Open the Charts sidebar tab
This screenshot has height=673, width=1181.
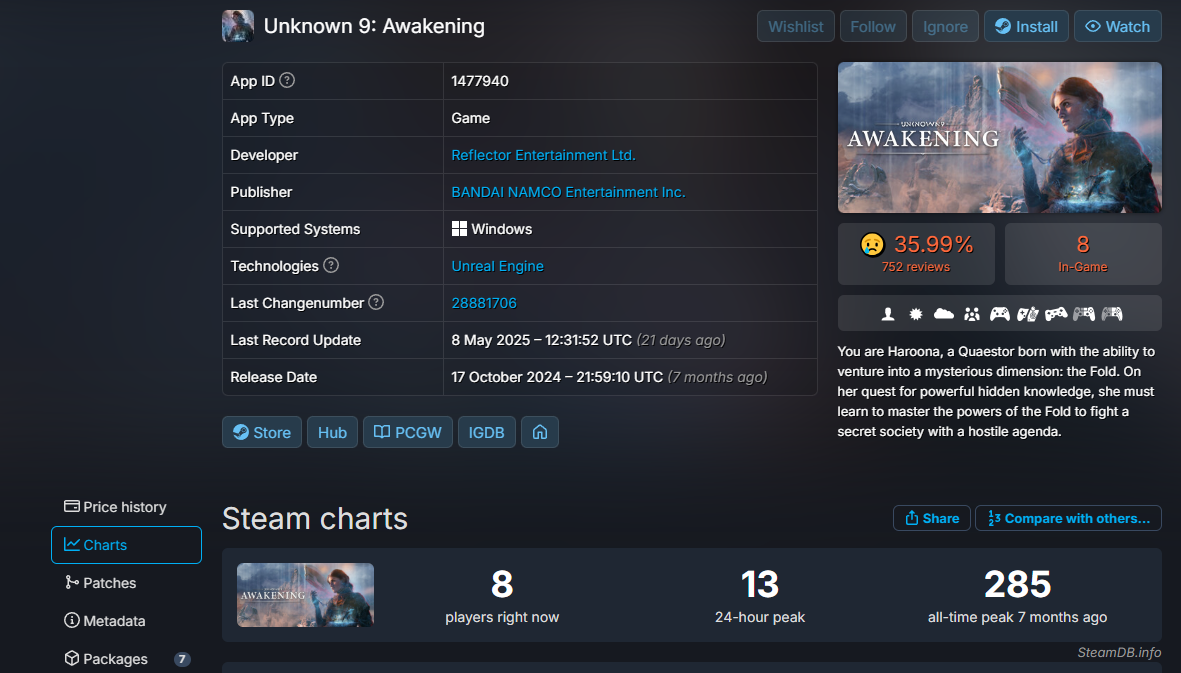pyautogui.click(x=126, y=545)
